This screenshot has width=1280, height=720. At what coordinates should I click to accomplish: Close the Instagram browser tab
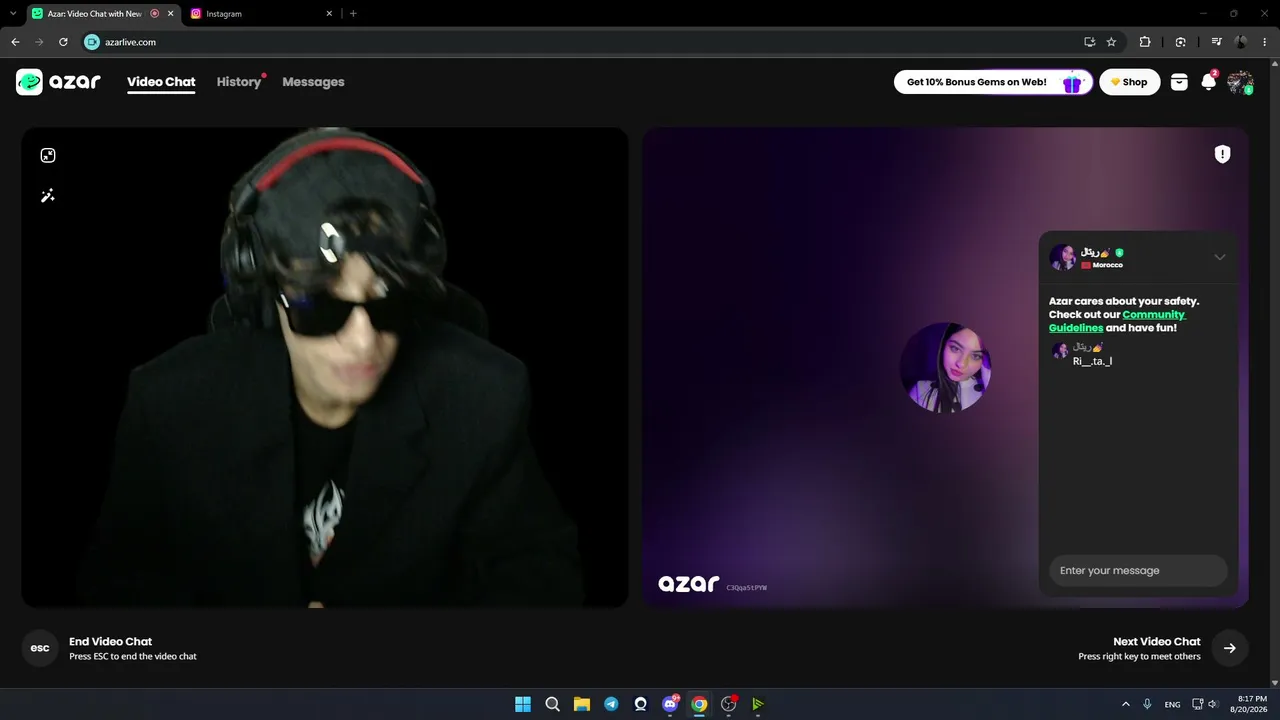[329, 14]
